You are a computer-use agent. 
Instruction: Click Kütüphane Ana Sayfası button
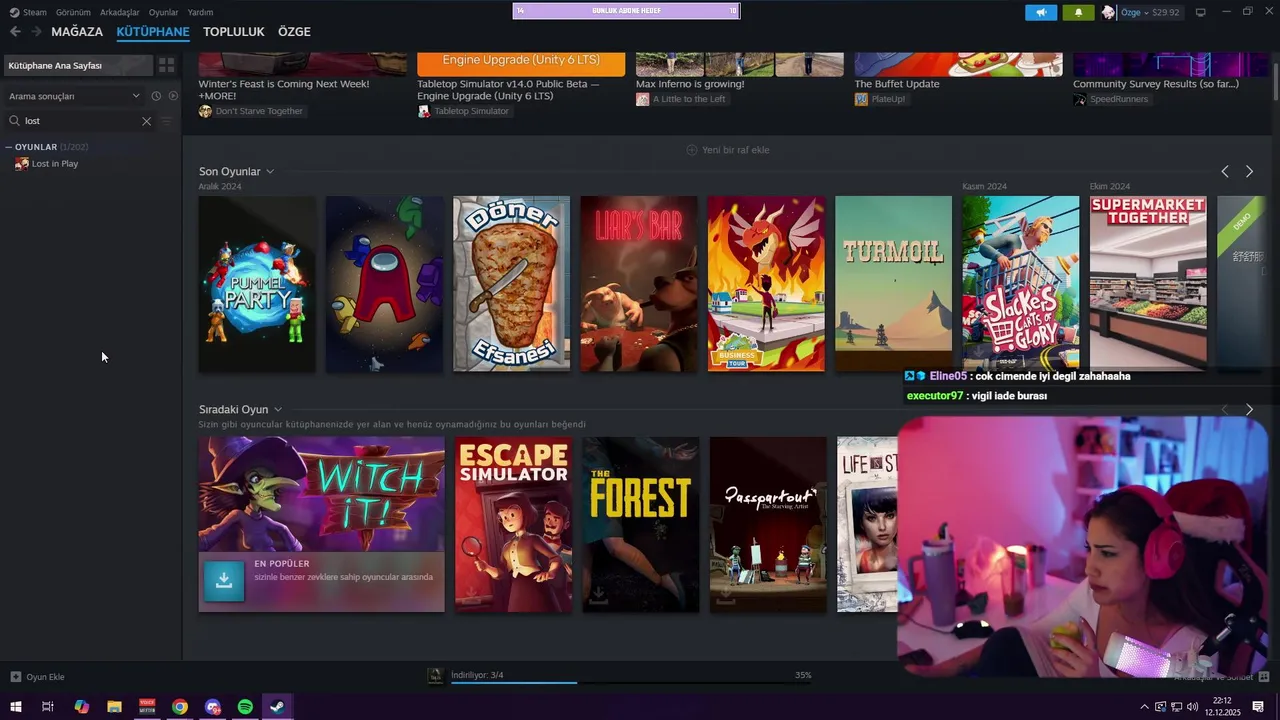(78, 65)
